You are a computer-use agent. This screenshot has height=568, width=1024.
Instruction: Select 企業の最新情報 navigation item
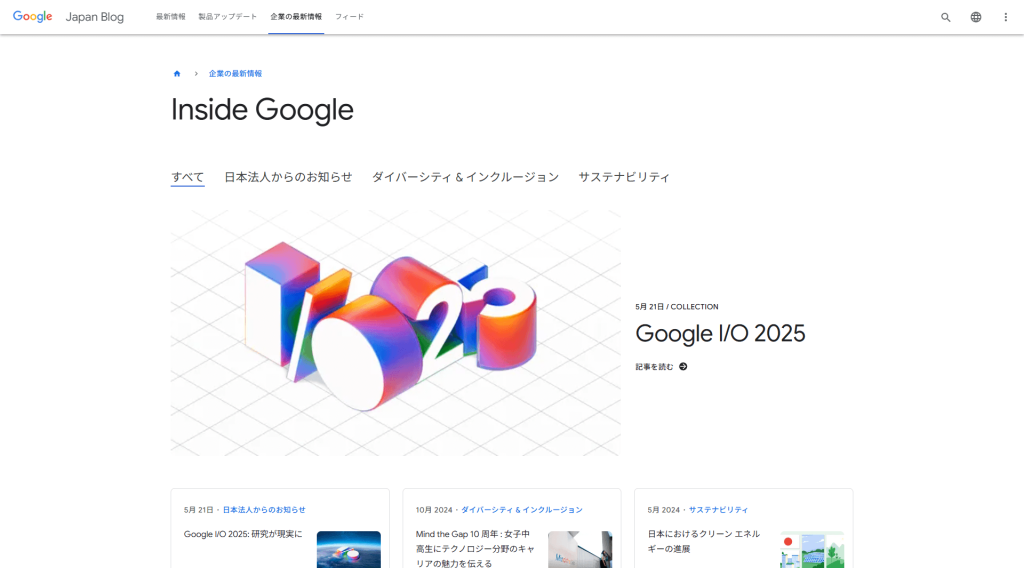pyautogui.click(x=296, y=17)
